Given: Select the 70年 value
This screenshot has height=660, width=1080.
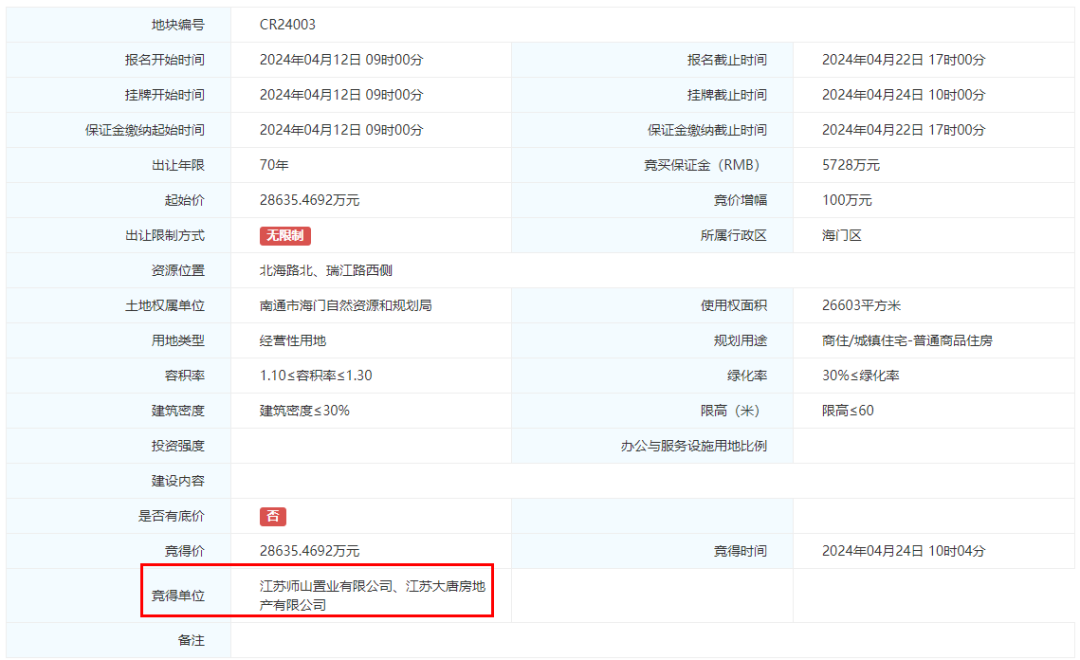Looking at the screenshot, I should click(273, 165).
